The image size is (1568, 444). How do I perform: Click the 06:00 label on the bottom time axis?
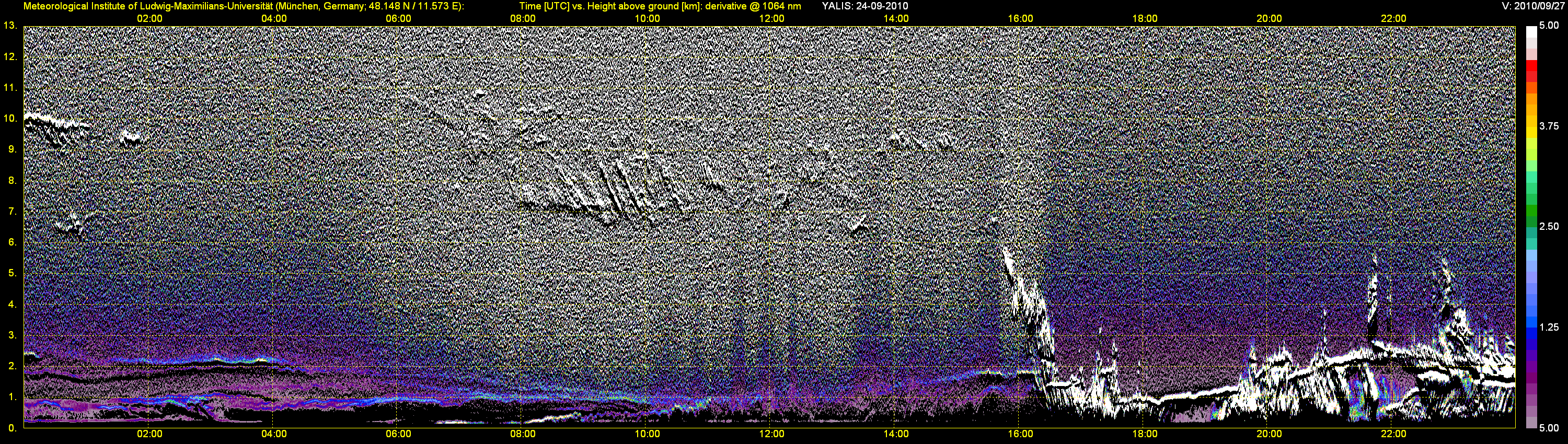[399, 434]
